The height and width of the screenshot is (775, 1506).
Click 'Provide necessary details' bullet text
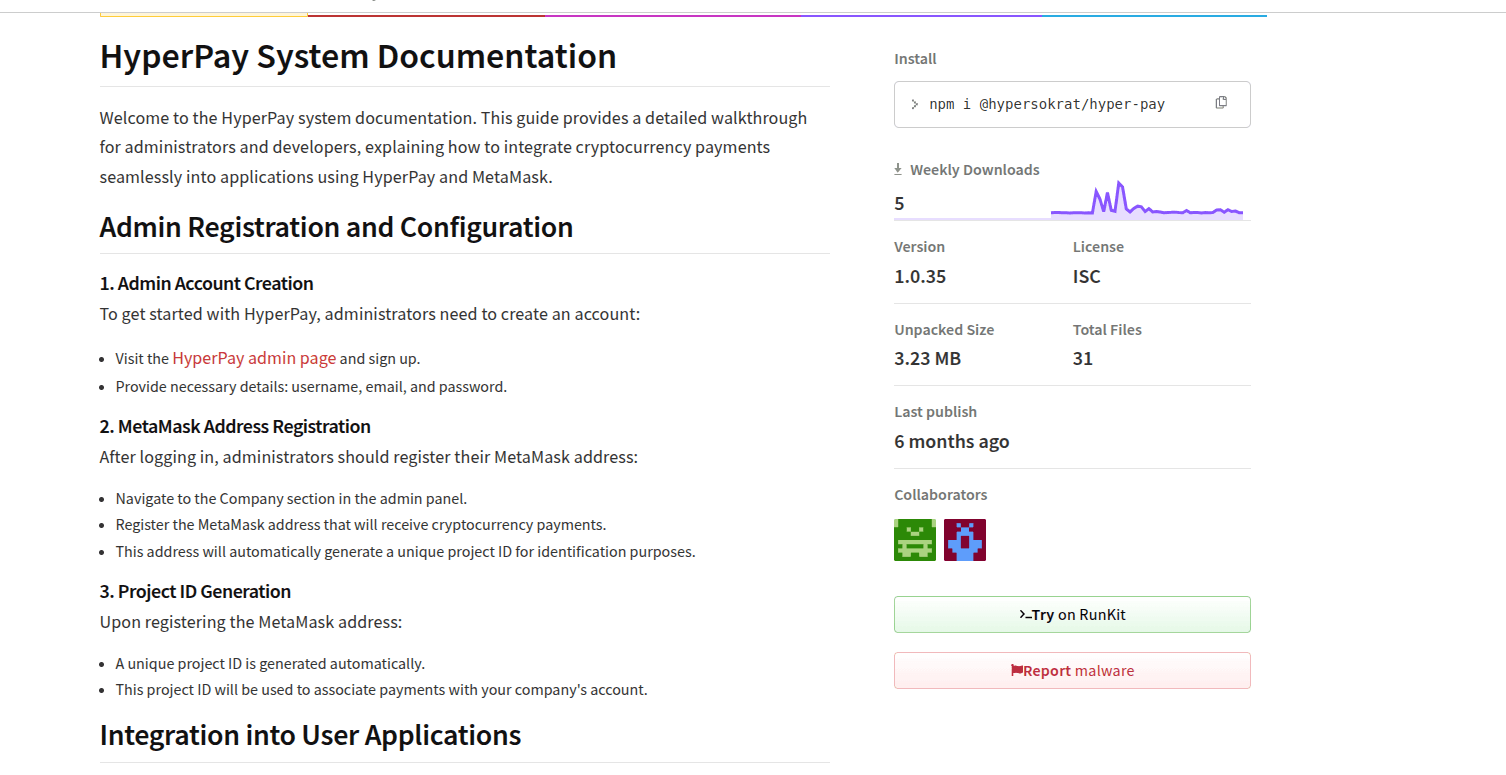pos(311,387)
